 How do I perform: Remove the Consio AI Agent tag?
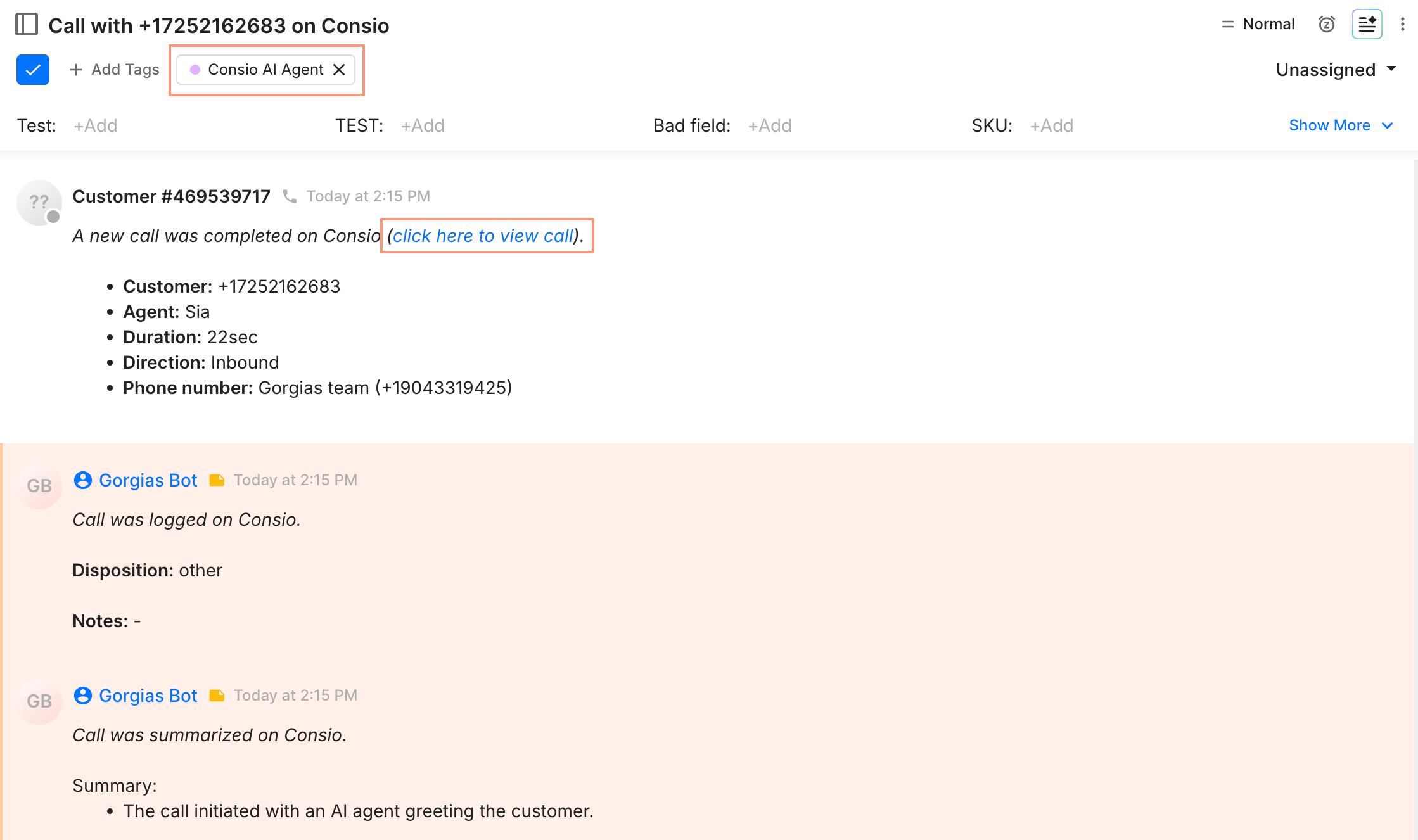point(340,70)
